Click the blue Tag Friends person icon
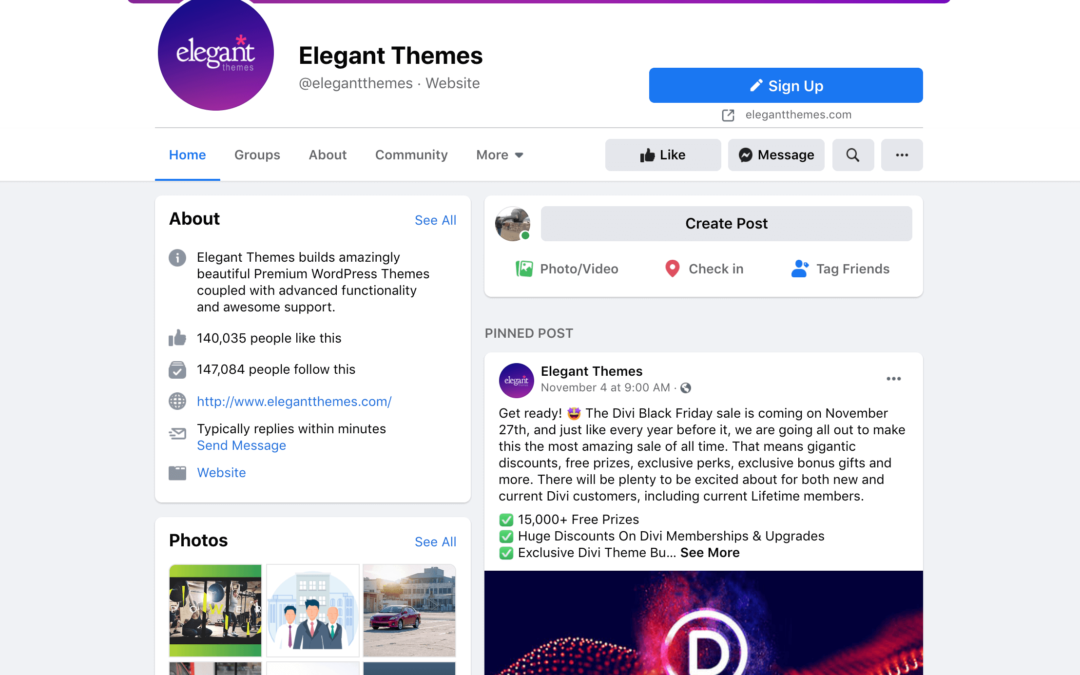1080x675 pixels. (x=799, y=269)
